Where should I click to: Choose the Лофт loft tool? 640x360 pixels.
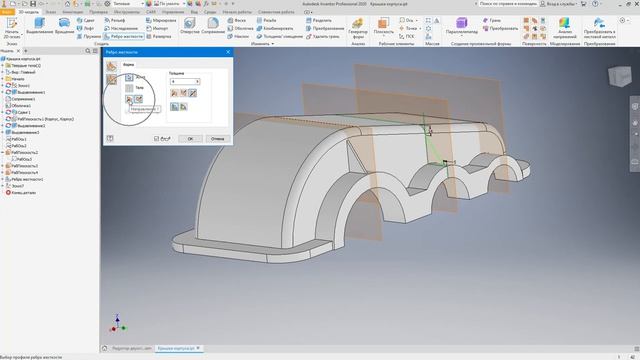click(x=86, y=28)
